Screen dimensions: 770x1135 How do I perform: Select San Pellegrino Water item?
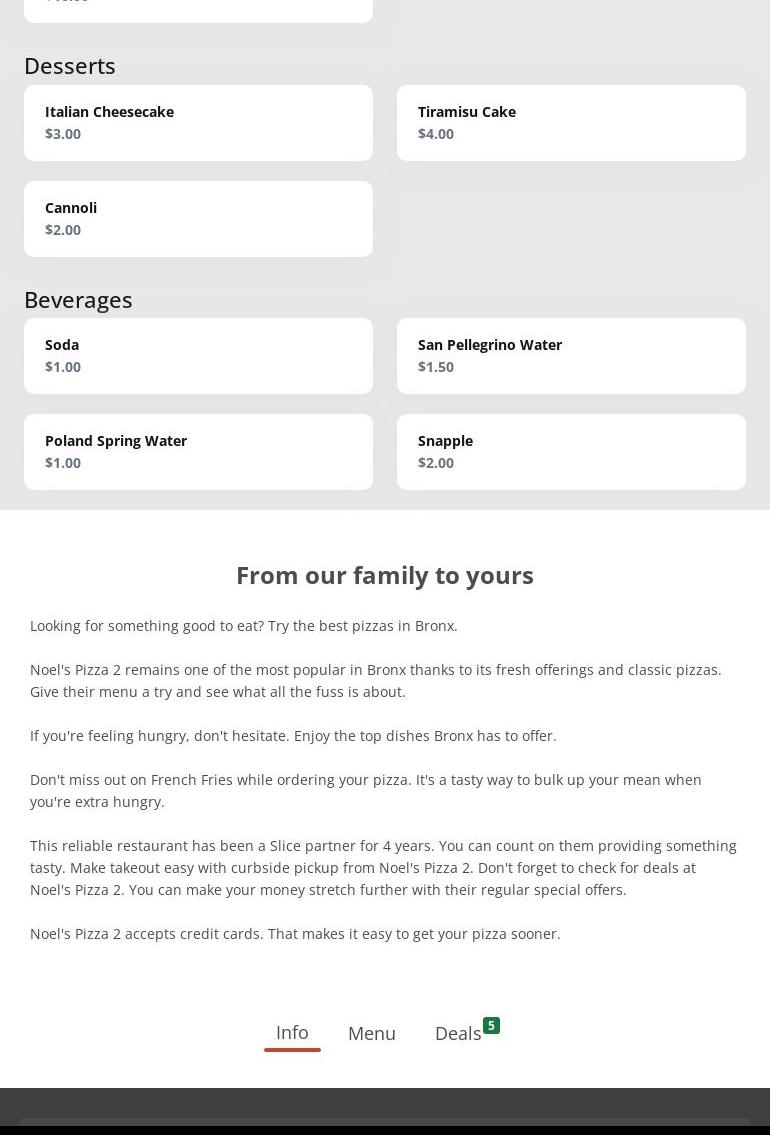(x=571, y=356)
